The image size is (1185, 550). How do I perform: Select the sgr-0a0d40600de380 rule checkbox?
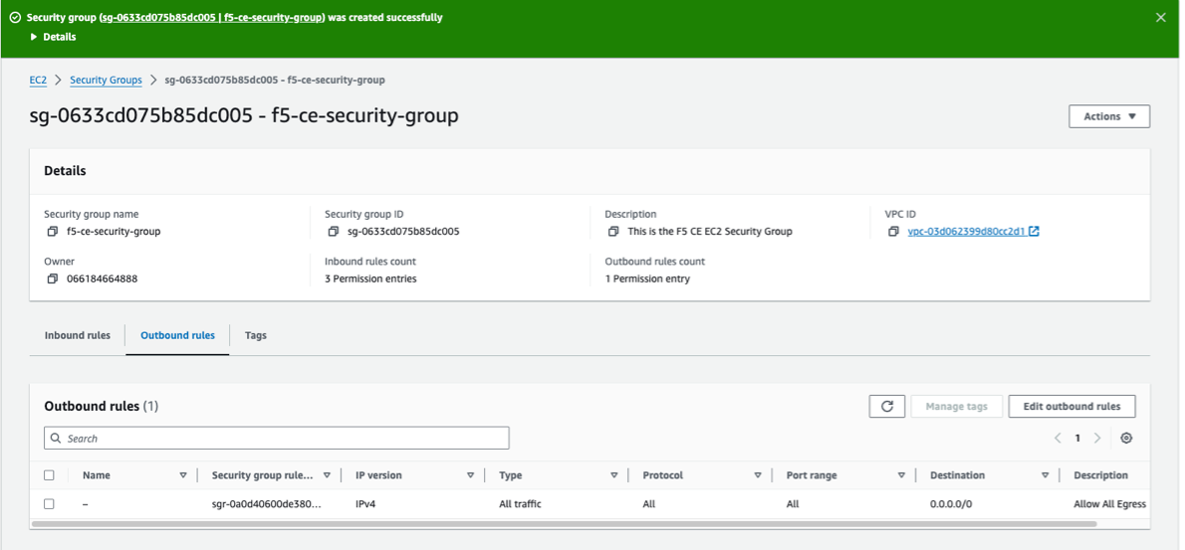point(49,504)
